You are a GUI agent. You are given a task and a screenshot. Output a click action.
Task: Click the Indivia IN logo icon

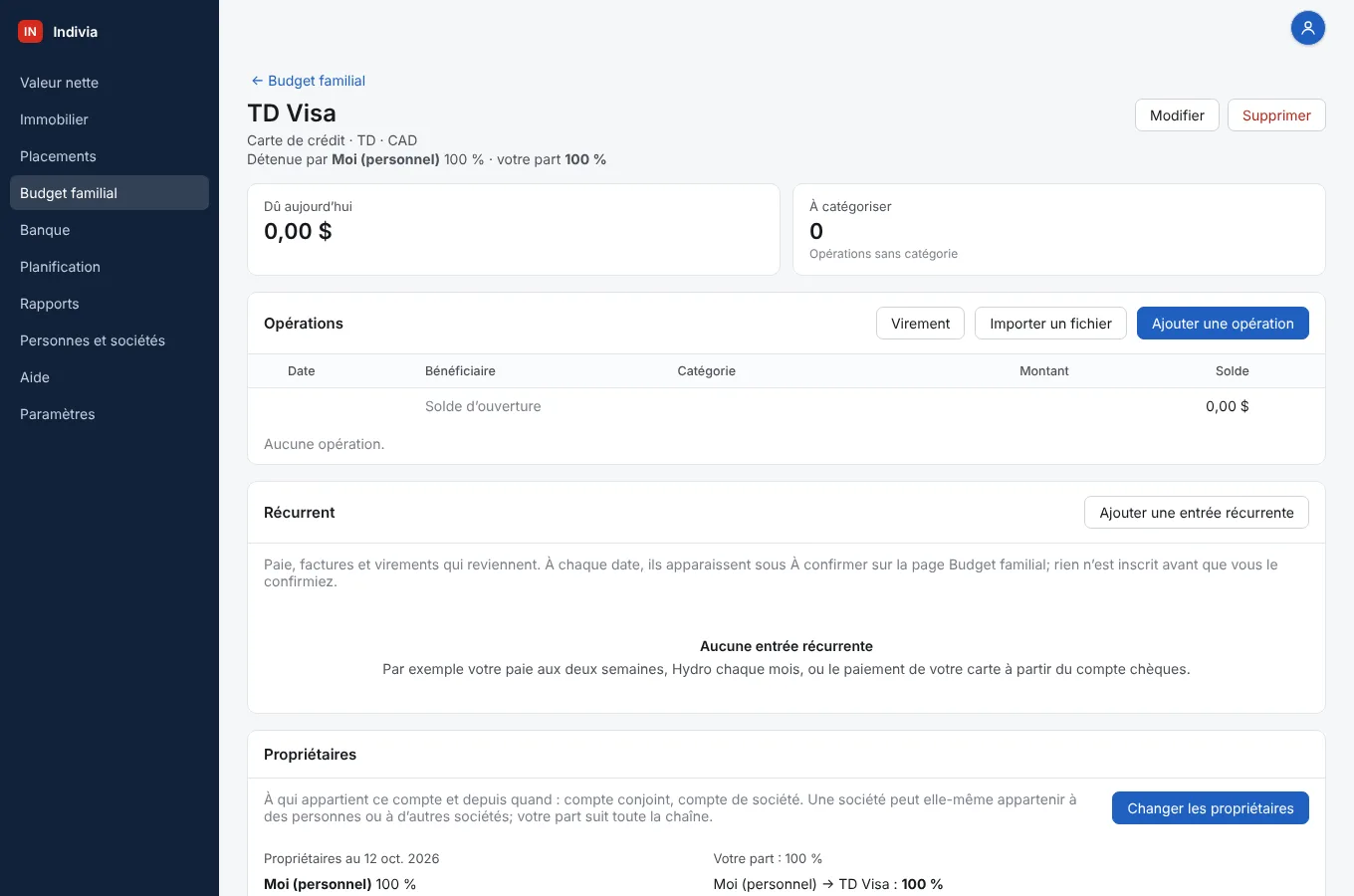point(30,32)
